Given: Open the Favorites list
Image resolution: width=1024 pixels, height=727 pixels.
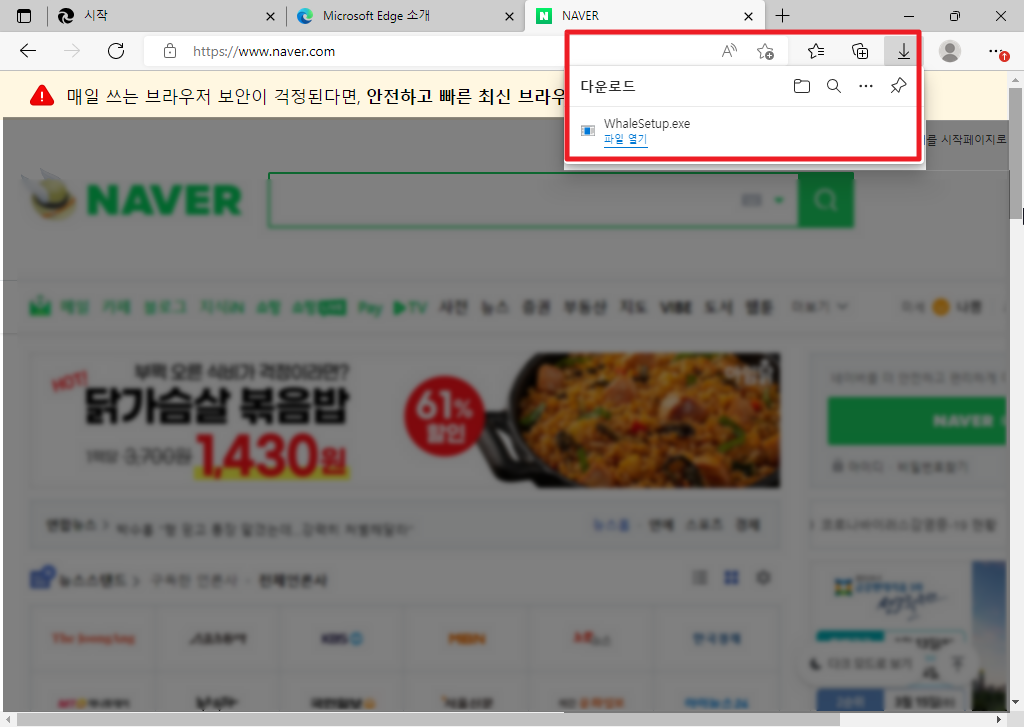Looking at the screenshot, I should [816, 51].
